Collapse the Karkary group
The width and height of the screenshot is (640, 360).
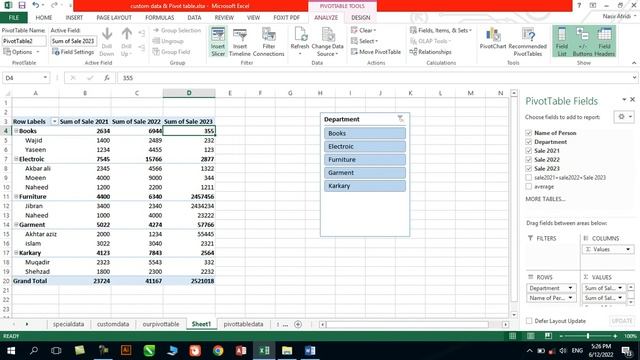pyautogui.click(x=16, y=253)
